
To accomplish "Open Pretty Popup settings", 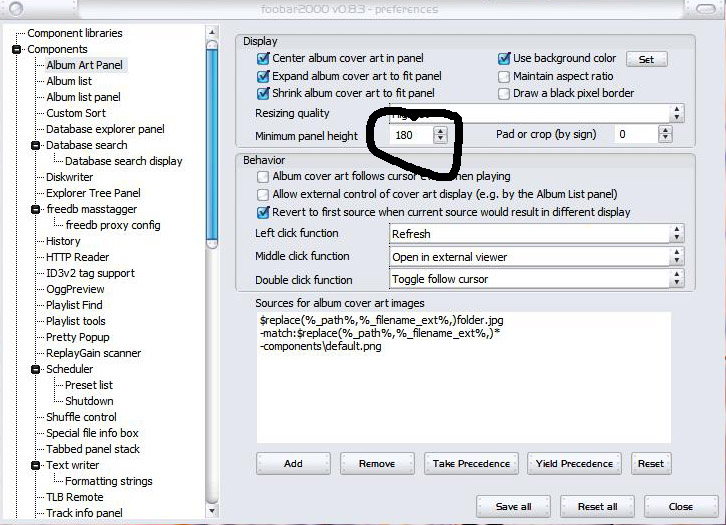I will (77, 337).
